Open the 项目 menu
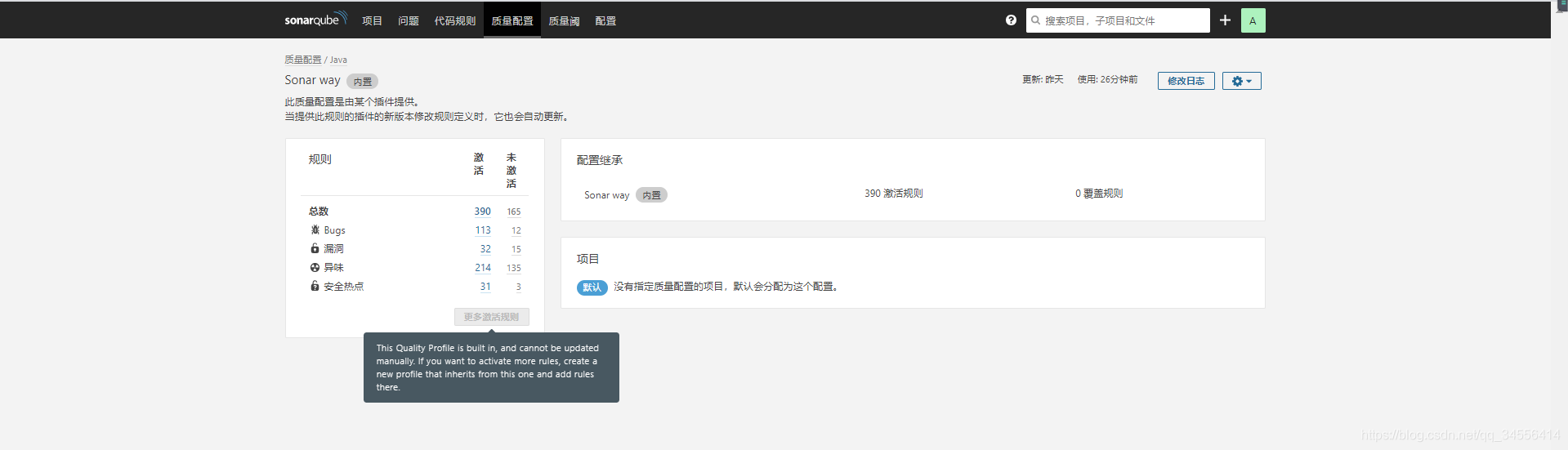1568x450 pixels. pos(372,20)
